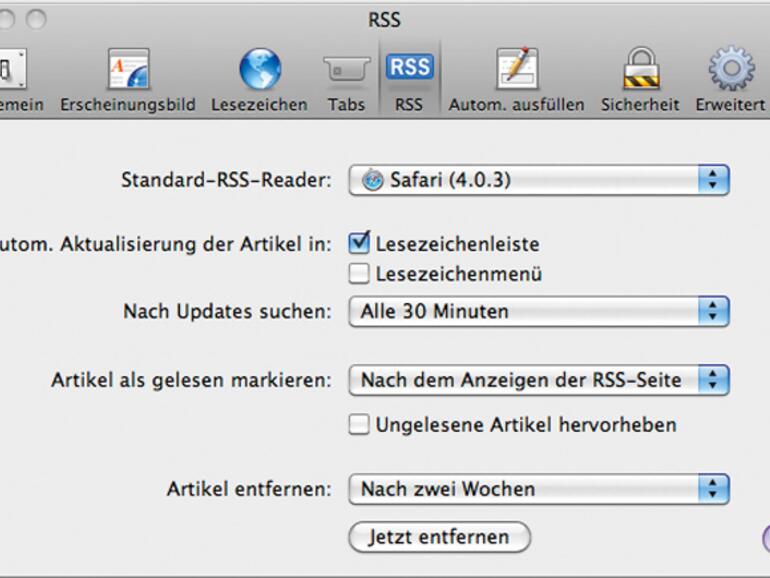Click the Allgemein switch icon

coord(12,69)
